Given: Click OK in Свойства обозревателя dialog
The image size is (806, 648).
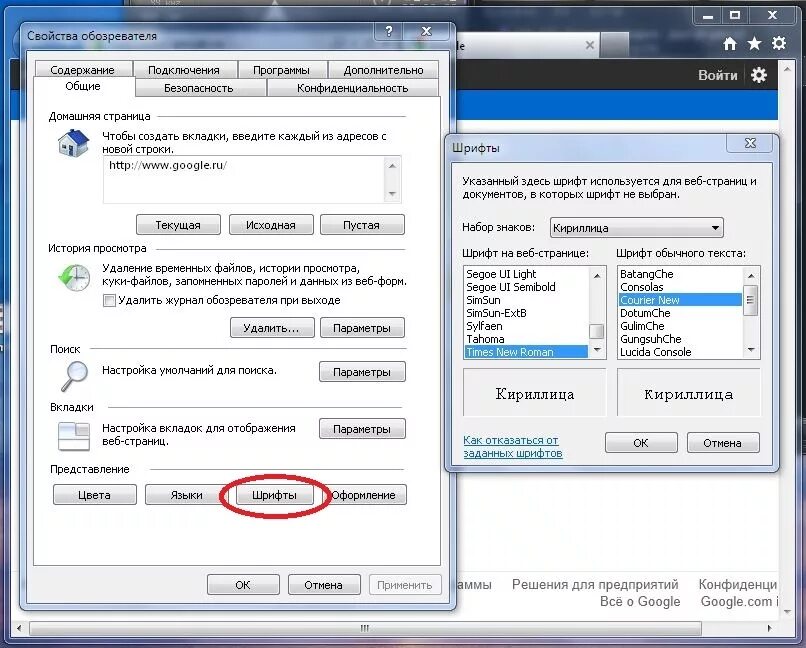Looking at the screenshot, I should coord(243,585).
